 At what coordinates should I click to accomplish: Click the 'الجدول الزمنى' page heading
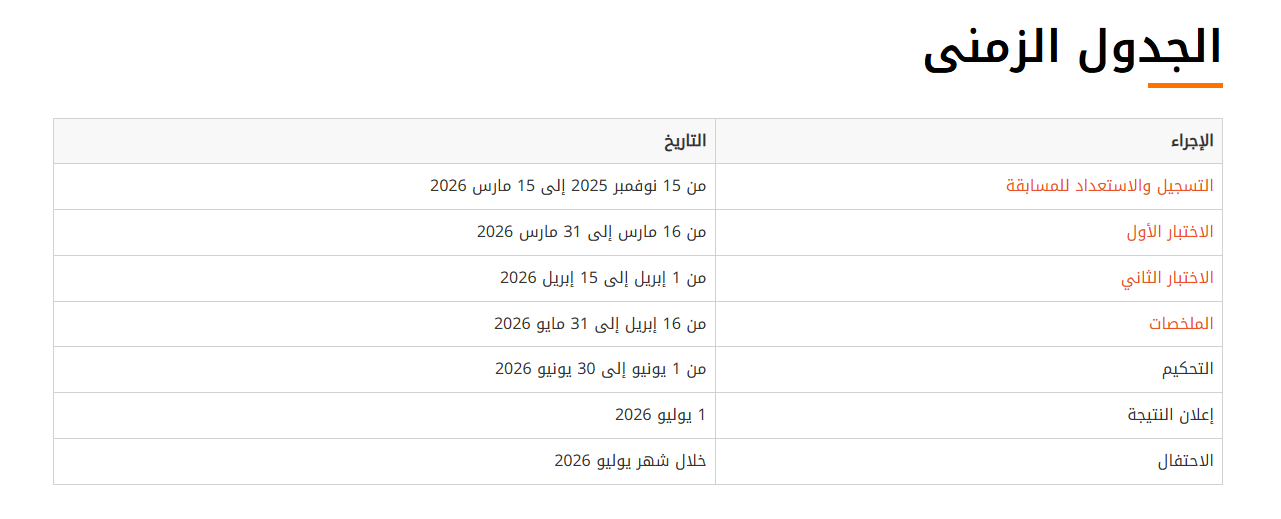point(1071,48)
